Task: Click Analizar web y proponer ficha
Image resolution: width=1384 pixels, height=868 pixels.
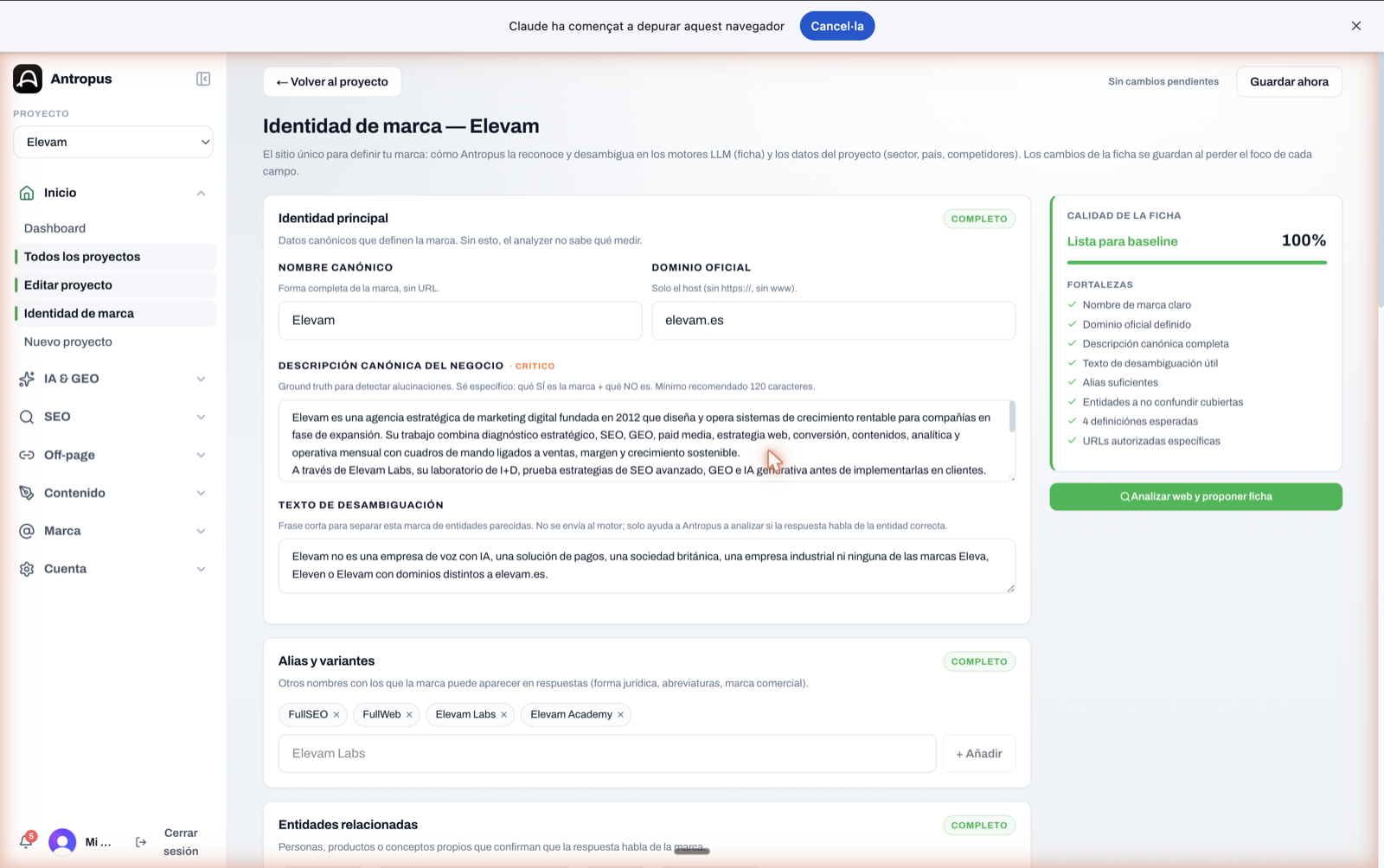Action: [1195, 496]
